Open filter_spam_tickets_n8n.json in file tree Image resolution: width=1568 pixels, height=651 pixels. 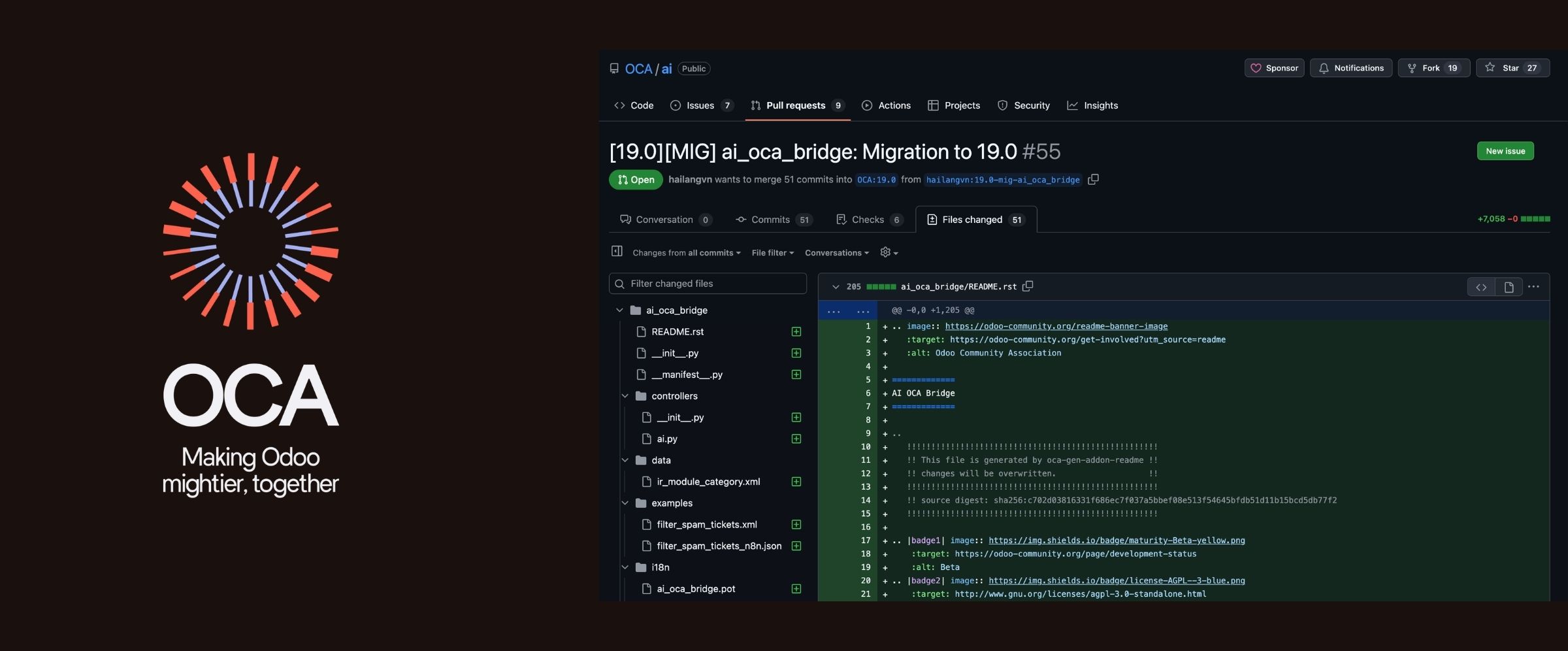(x=719, y=546)
